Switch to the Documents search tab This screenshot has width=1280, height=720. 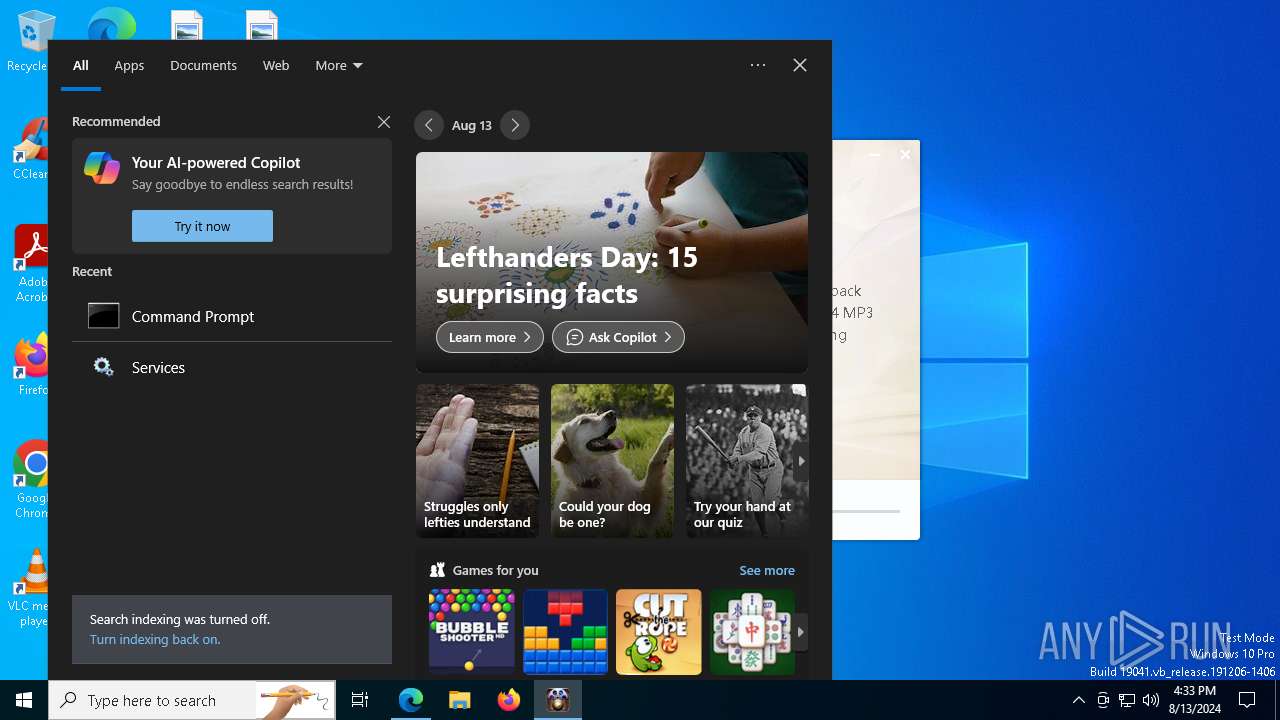(x=203, y=65)
